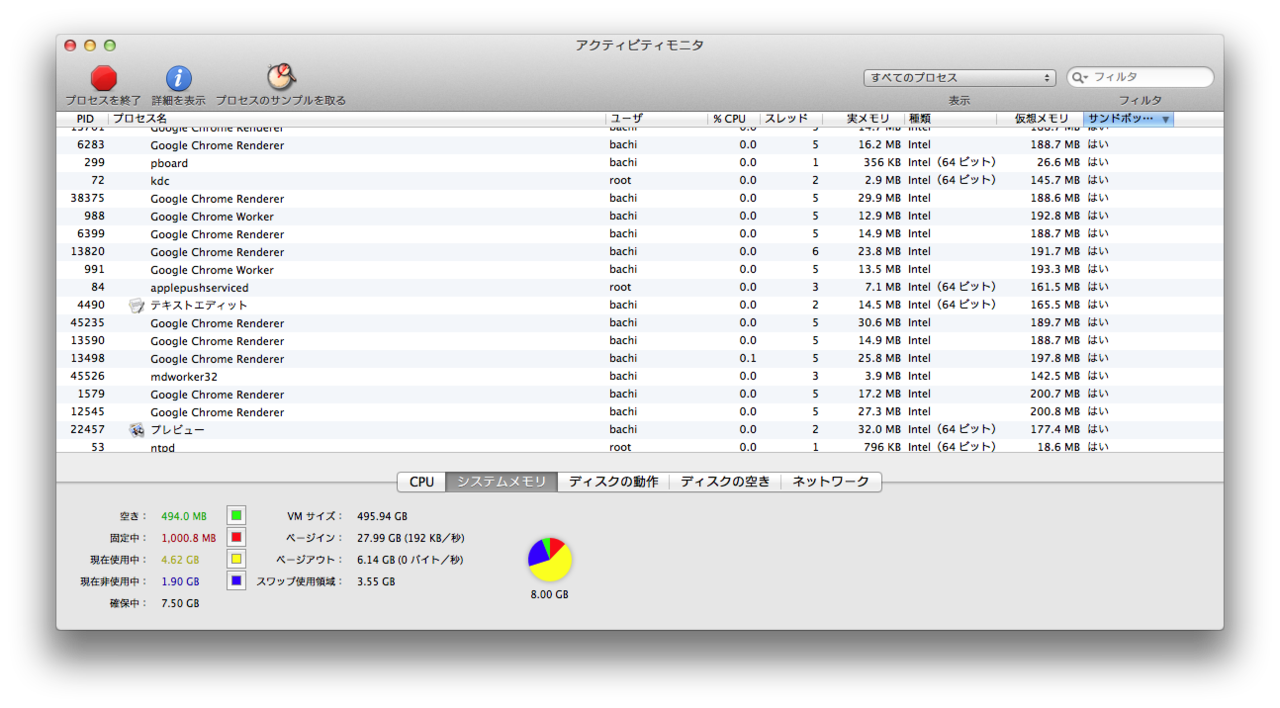The height and width of the screenshot is (708, 1280).
Task: Sort by the スレッド column header
Action: [791, 119]
